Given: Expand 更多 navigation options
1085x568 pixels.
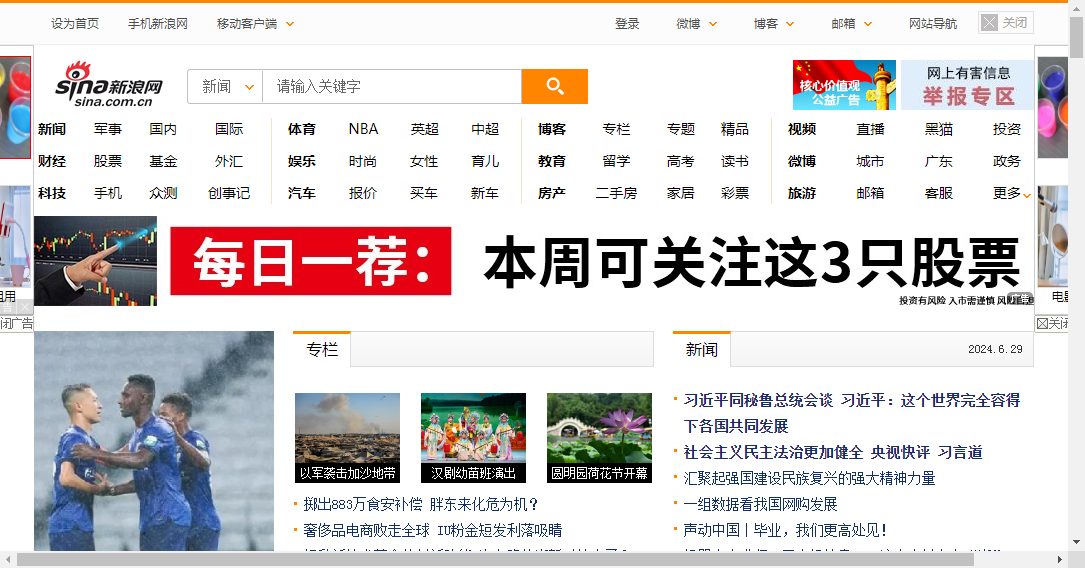Looking at the screenshot, I should coord(1012,193).
